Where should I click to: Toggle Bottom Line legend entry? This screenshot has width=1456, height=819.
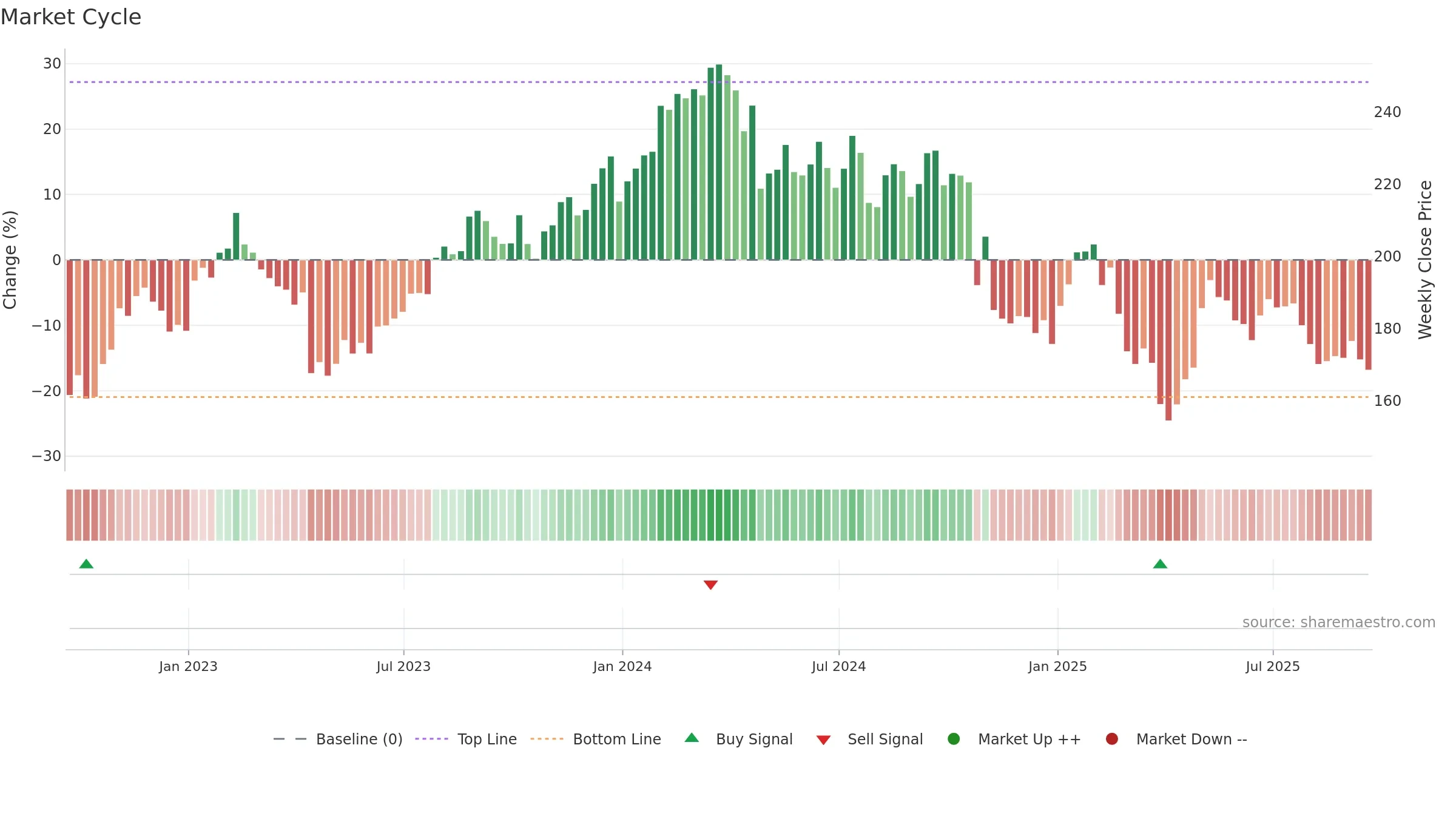pos(596,739)
